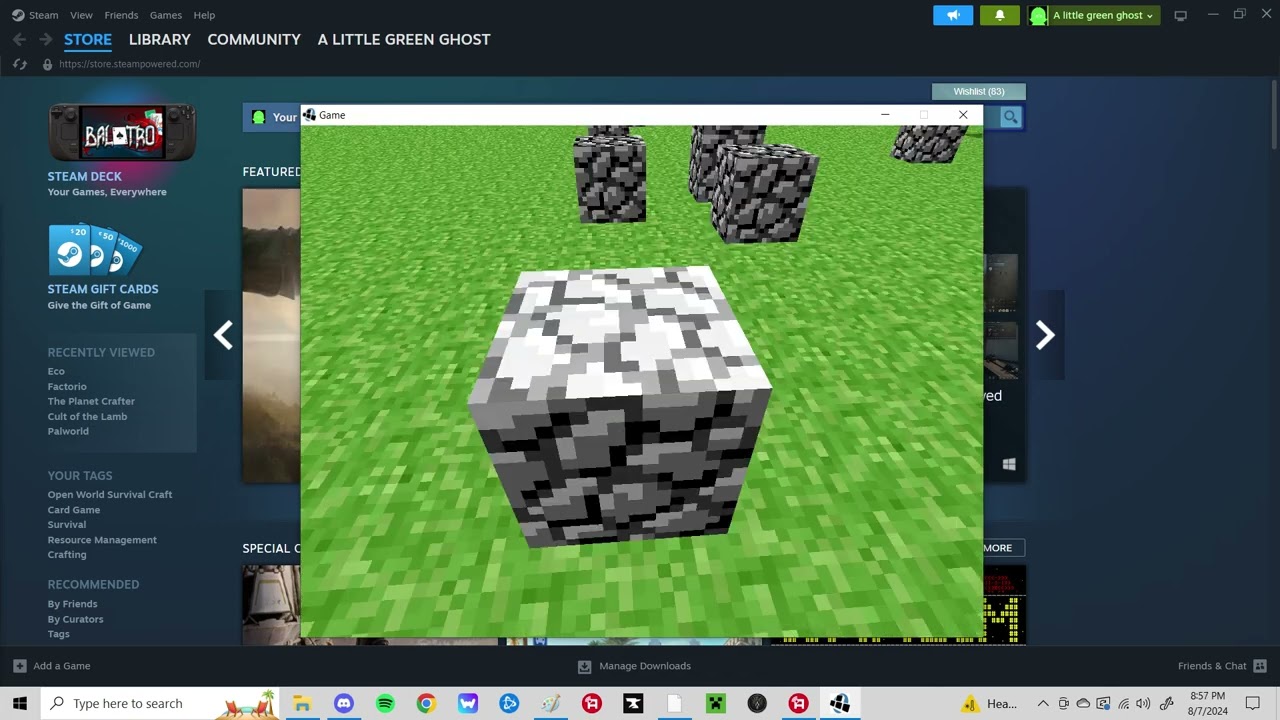The height and width of the screenshot is (720, 1280).
Task: Switch to the STORE tab
Action: [x=88, y=40]
